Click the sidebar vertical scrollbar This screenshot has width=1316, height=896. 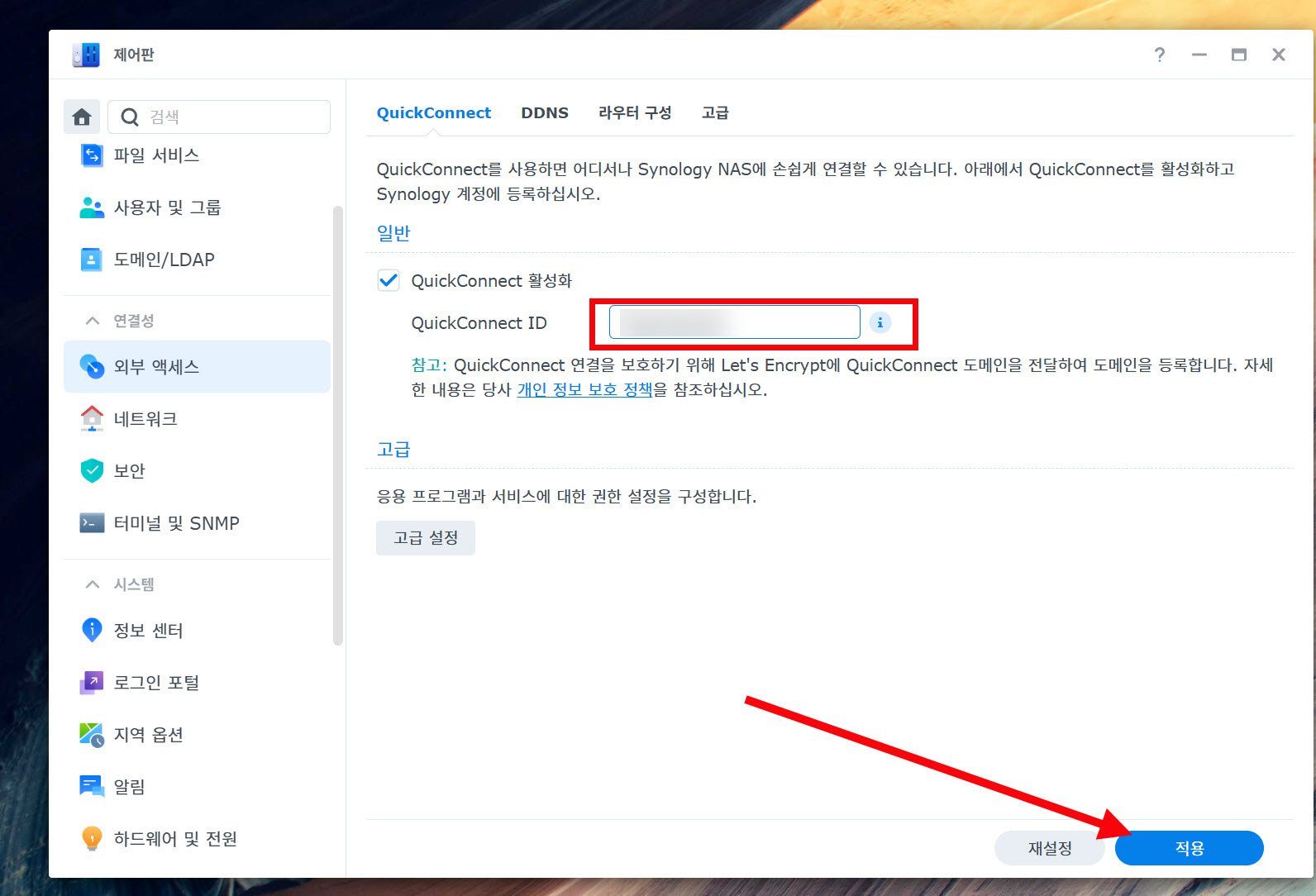point(337,426)
